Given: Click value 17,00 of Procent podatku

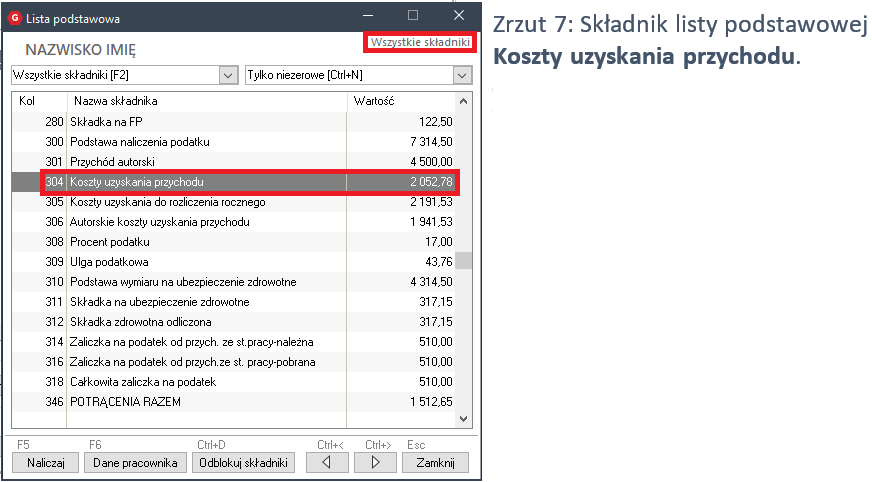Looking at the screenshot, I should tap(439, 242).
